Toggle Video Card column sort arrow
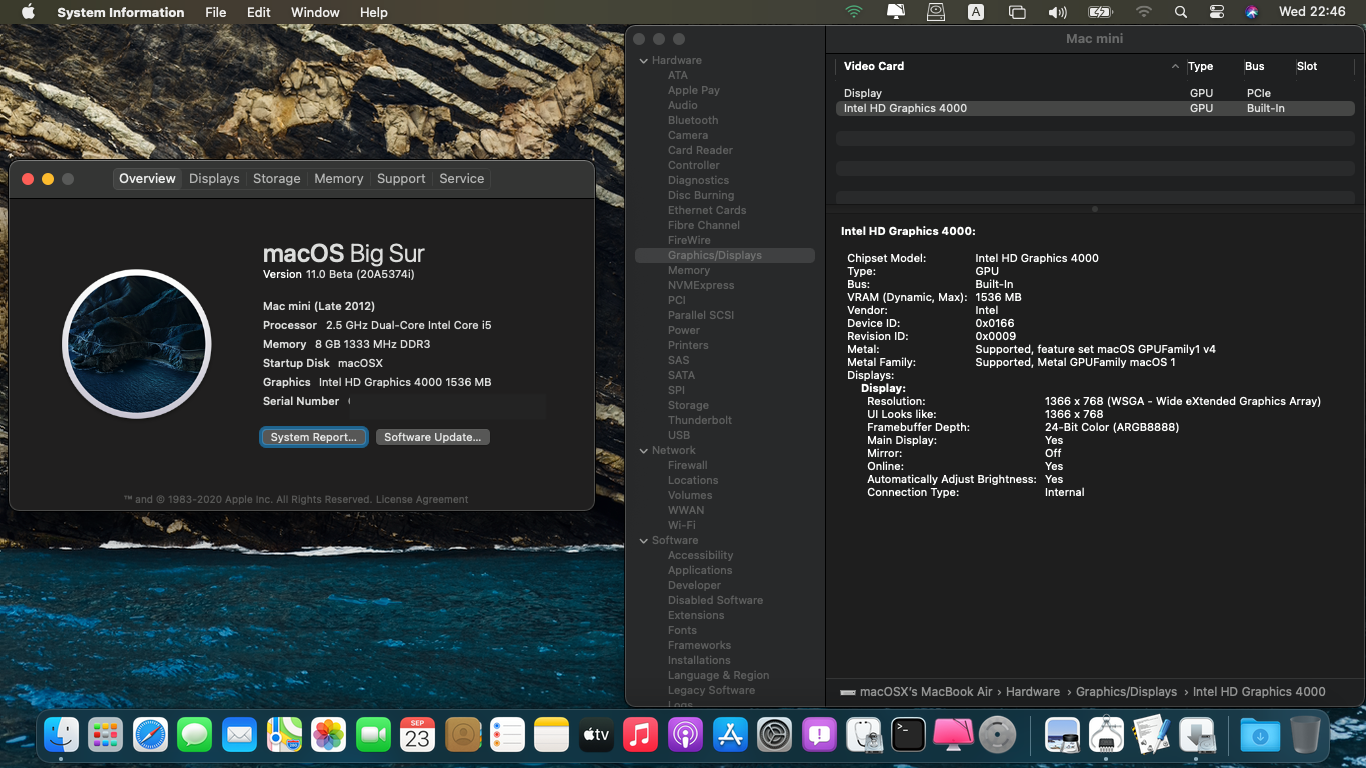 (x=1175, y=66)
